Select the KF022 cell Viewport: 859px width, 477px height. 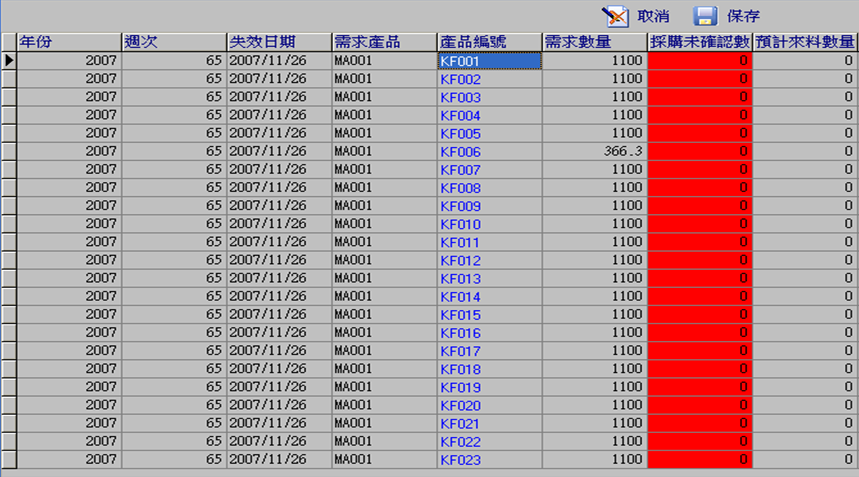[490, 441]
